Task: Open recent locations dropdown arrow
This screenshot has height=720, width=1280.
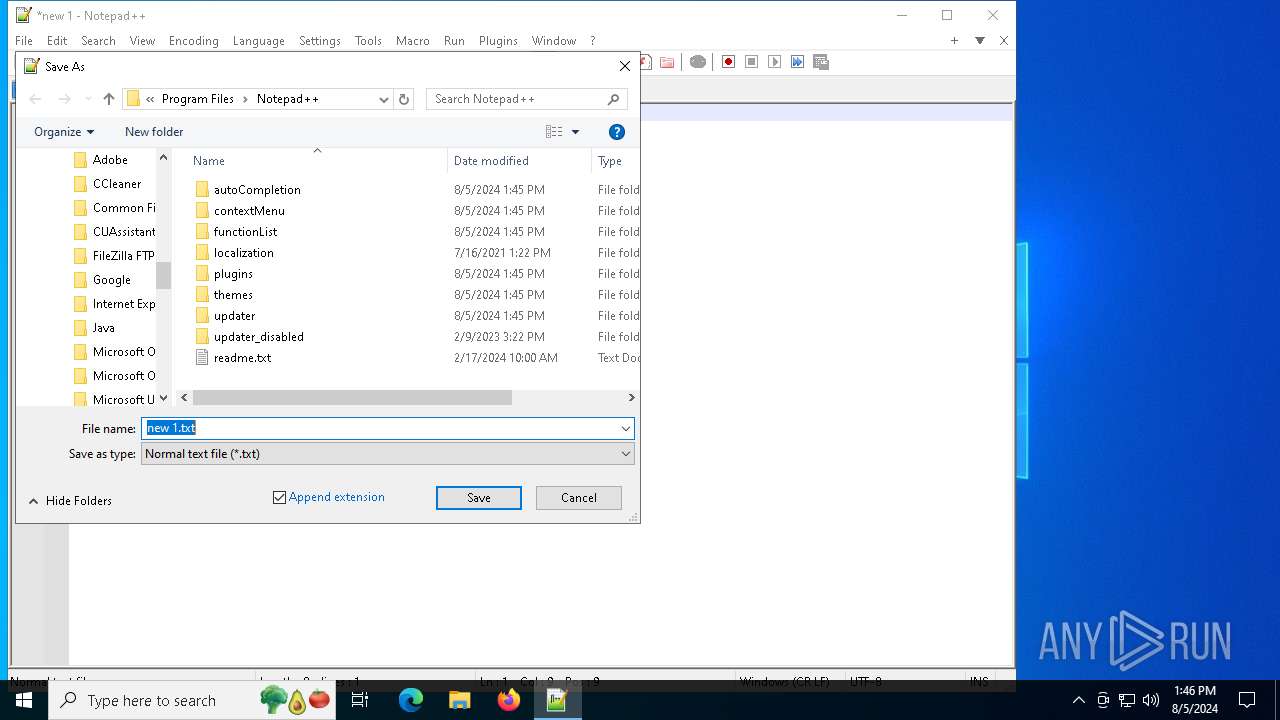Action: coord(88,99)
